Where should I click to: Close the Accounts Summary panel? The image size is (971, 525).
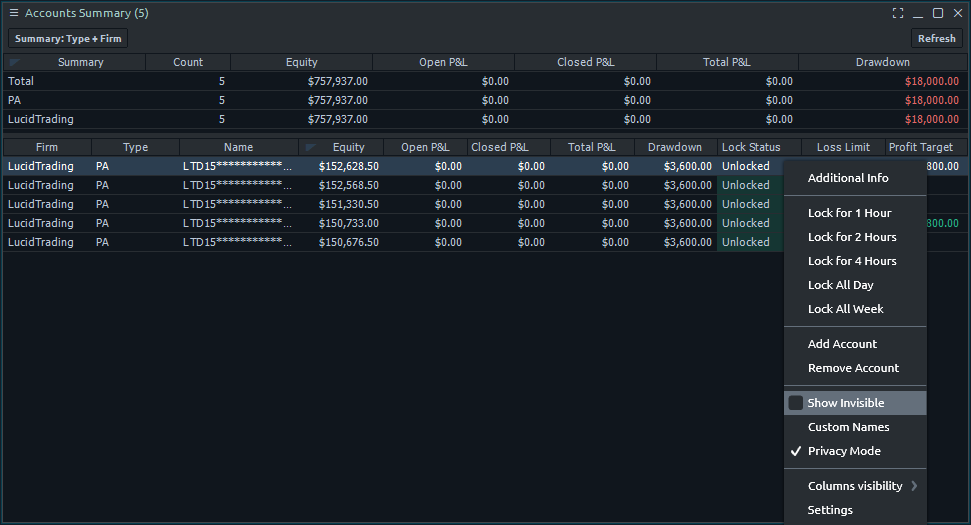coord(958,13)
